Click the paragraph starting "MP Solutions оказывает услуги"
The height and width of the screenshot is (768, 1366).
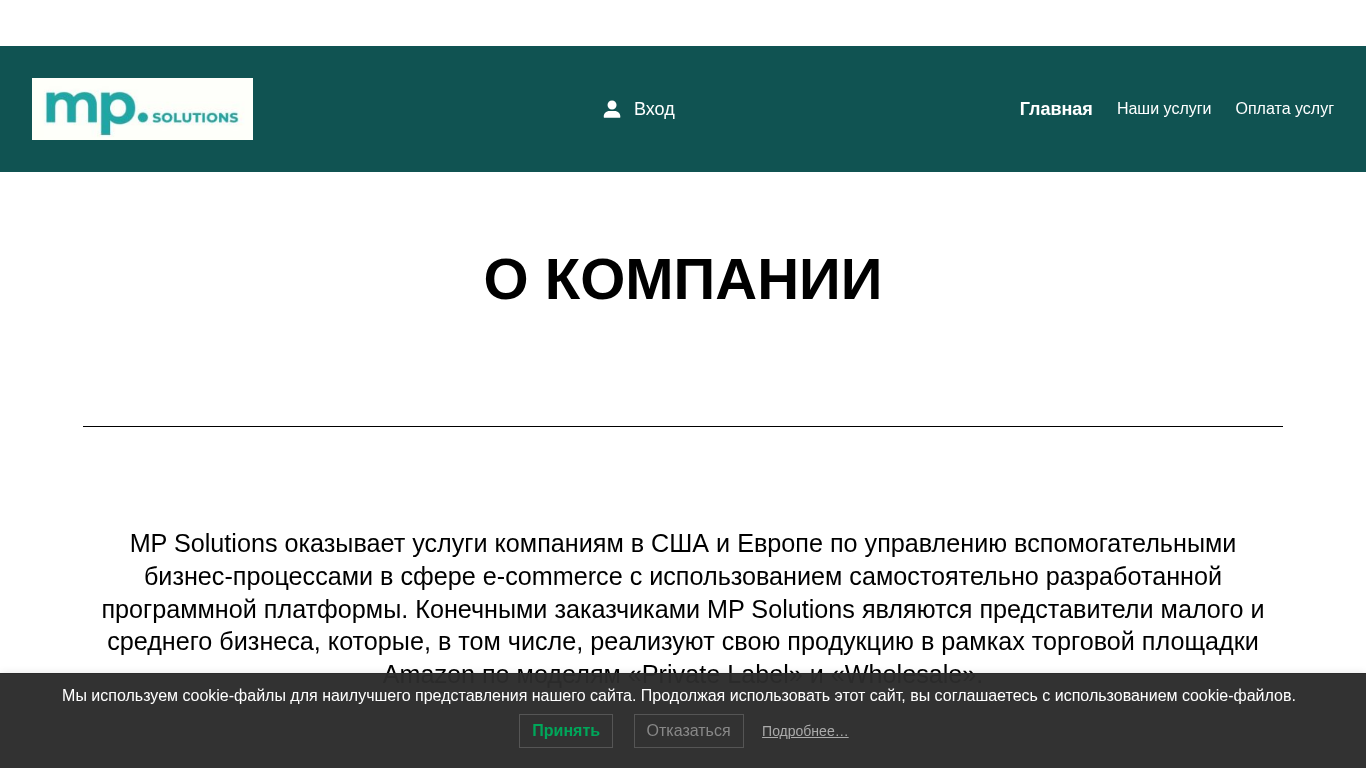coord(683,609)
